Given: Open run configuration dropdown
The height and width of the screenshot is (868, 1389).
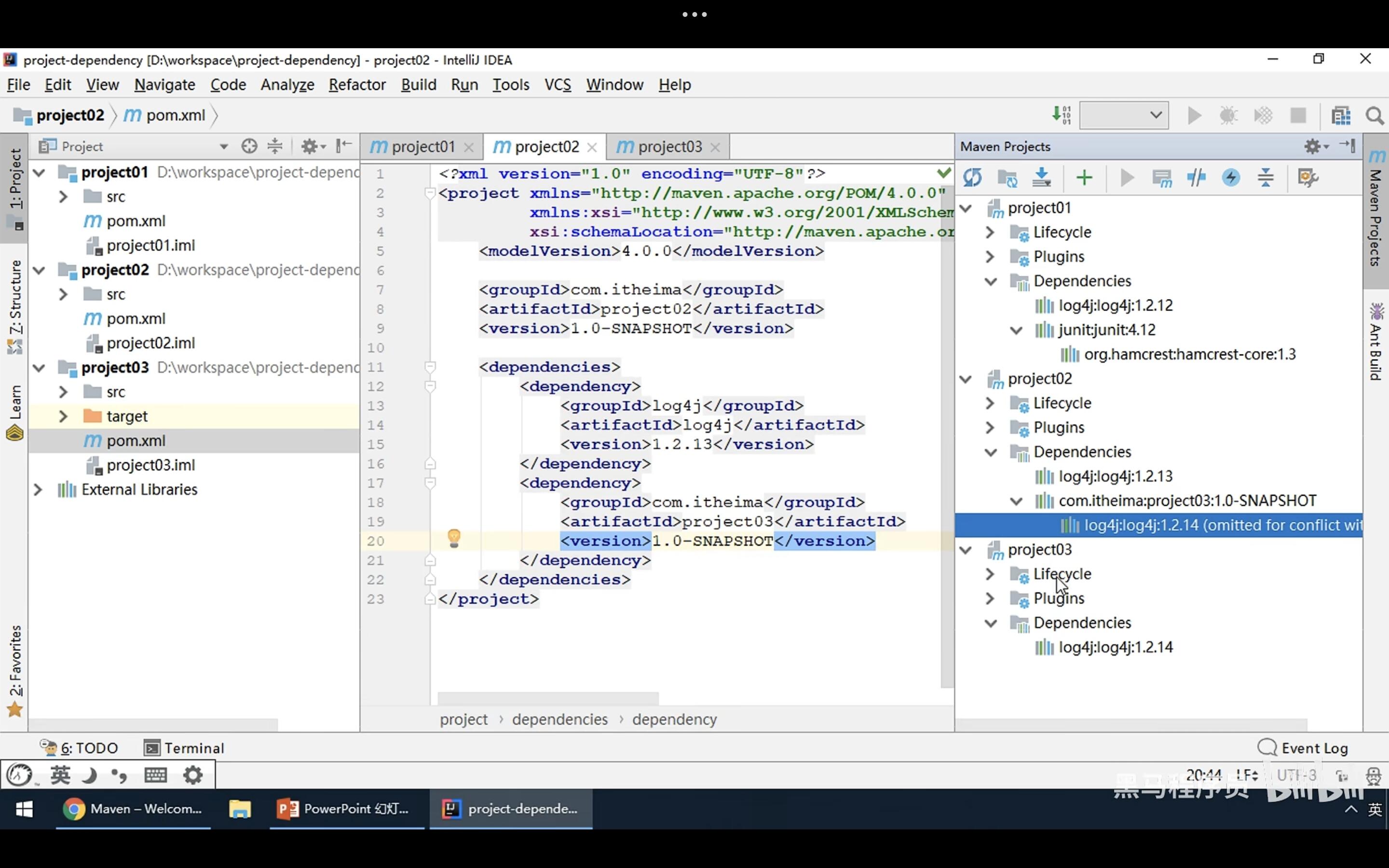Looking at the screenshot, I should click(1124, 115).
